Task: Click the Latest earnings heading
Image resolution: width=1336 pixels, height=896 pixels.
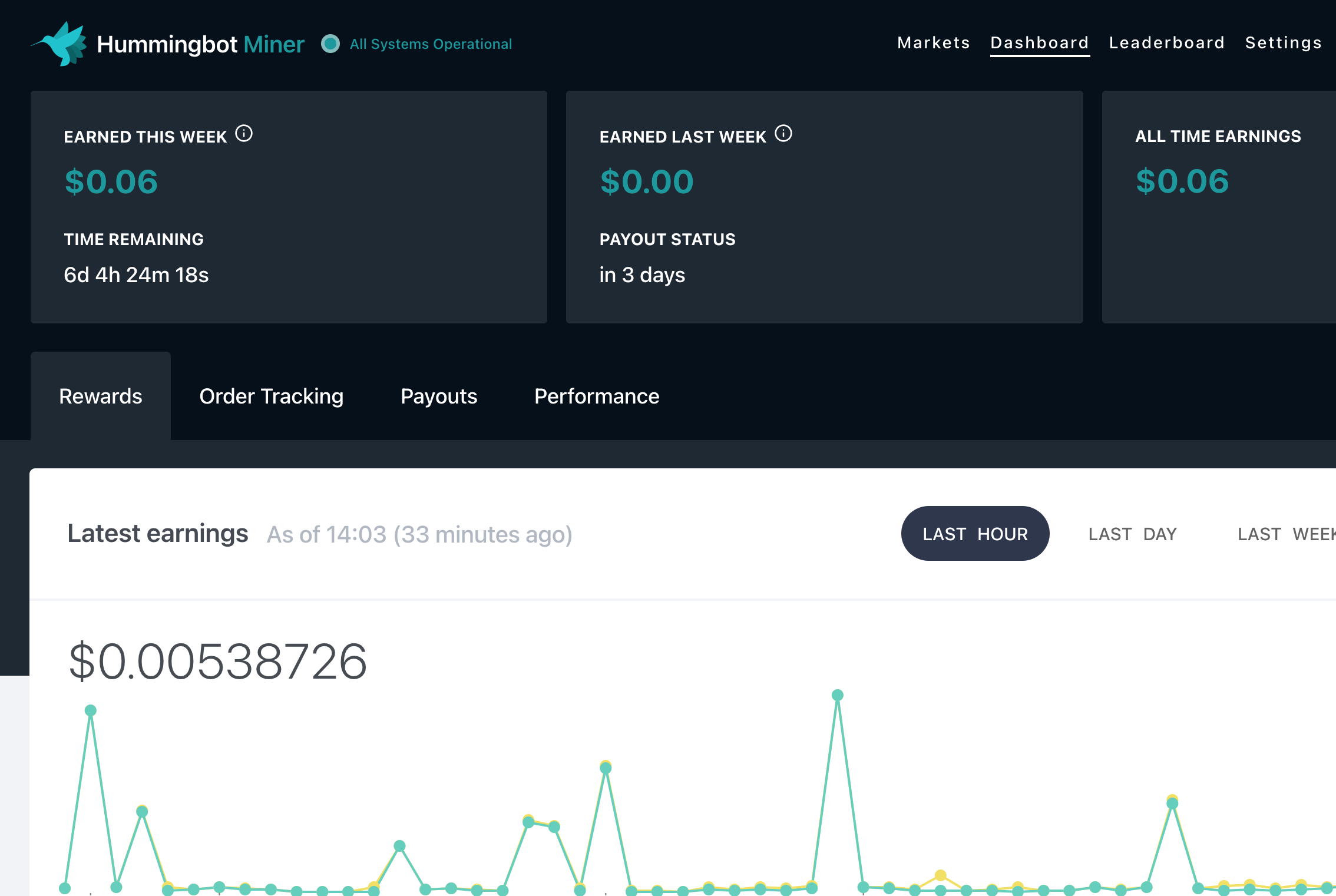Action: 157,533
